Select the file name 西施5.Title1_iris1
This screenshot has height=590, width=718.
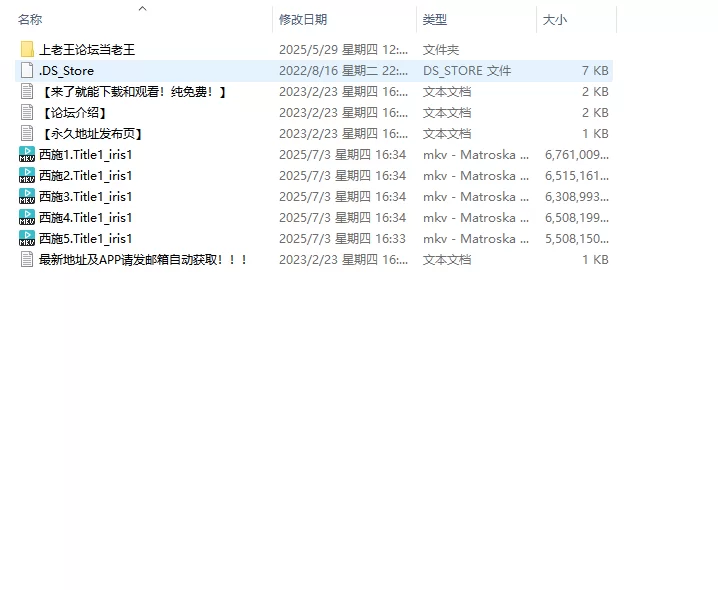click(x=86, y=239)
